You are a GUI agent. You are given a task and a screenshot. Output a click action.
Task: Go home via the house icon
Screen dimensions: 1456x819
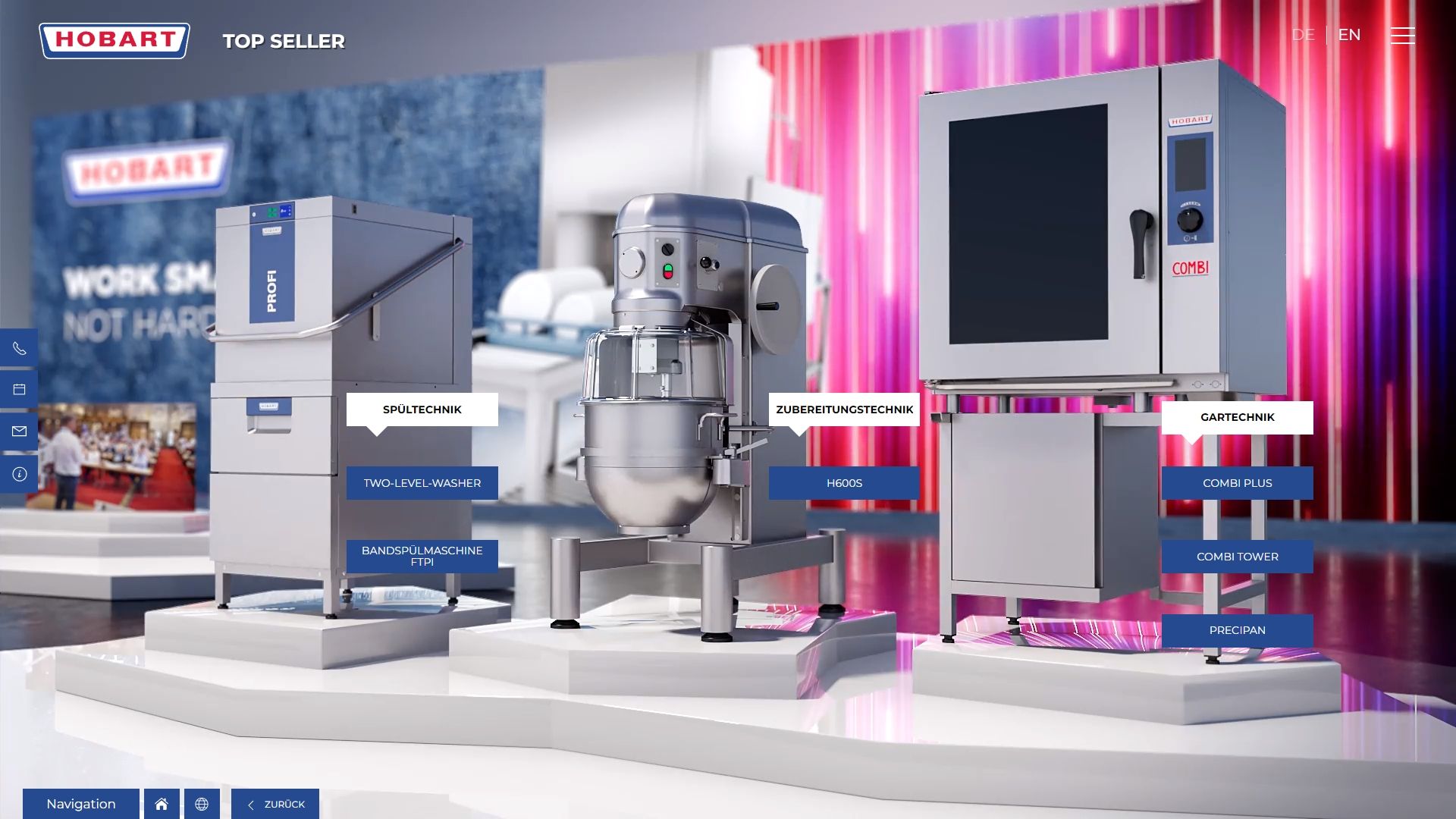[162, 804]
